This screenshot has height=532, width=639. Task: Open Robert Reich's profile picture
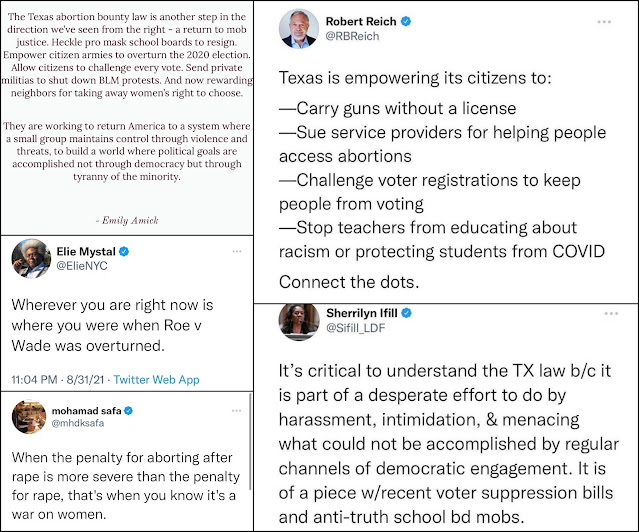coord(299,29)
